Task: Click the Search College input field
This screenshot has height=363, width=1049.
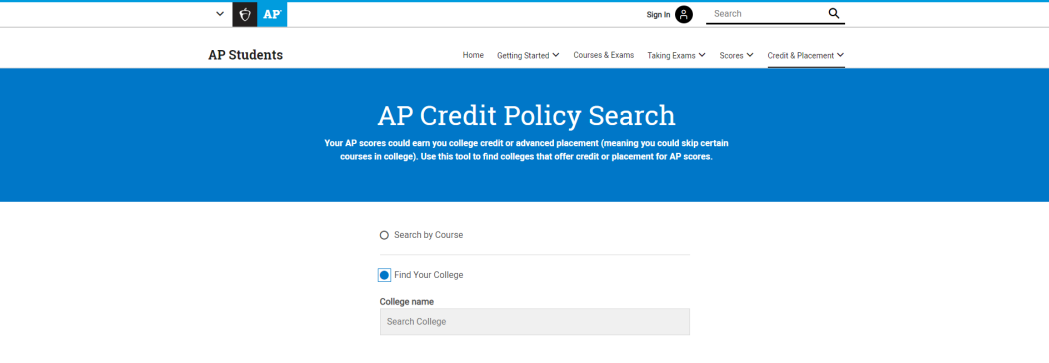Action: [x=535, y=322]
